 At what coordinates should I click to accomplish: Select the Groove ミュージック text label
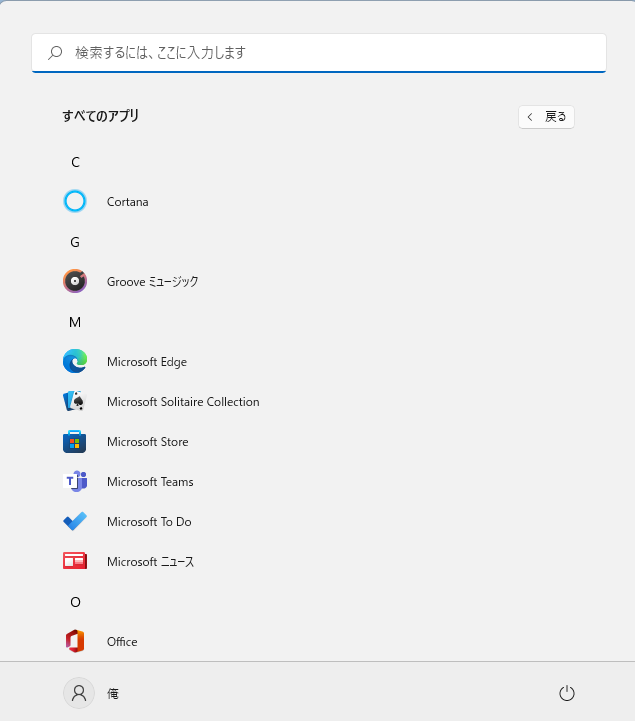click(x=152, y=281)
